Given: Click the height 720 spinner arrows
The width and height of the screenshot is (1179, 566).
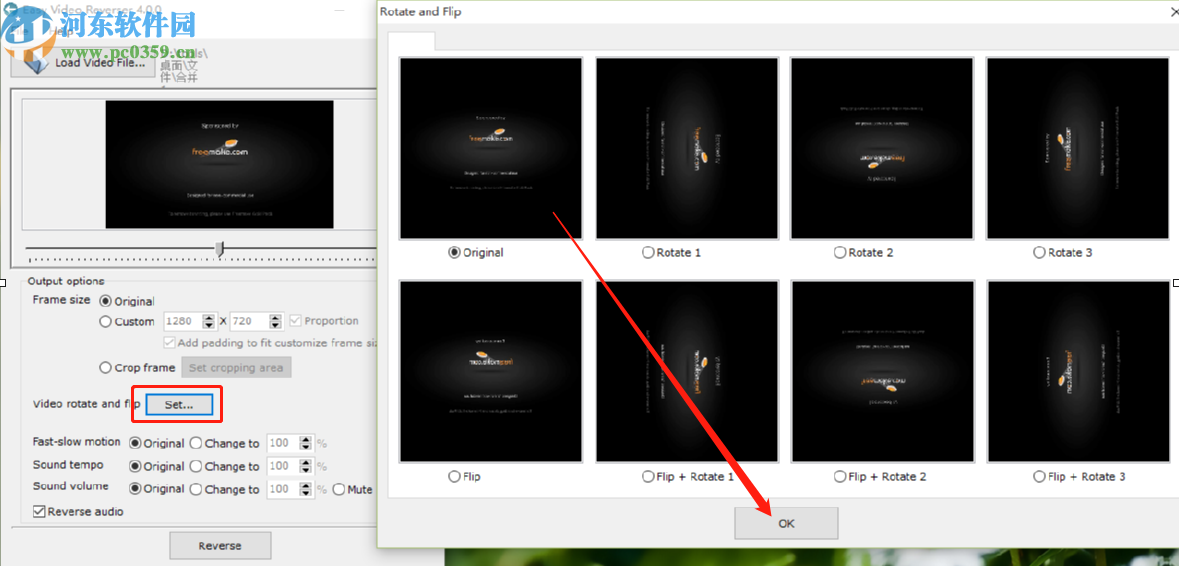Looking at the screenshot, I should 276,322.
